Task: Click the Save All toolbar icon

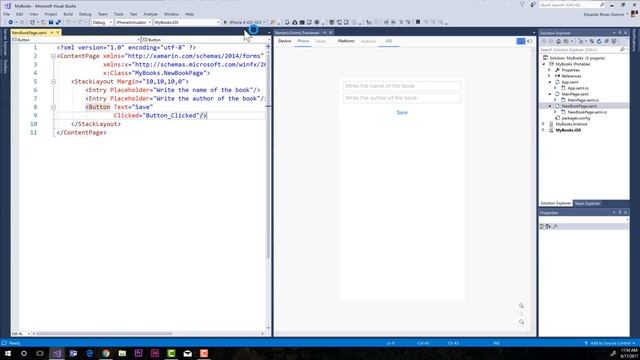Action: (x=58, y=22)
